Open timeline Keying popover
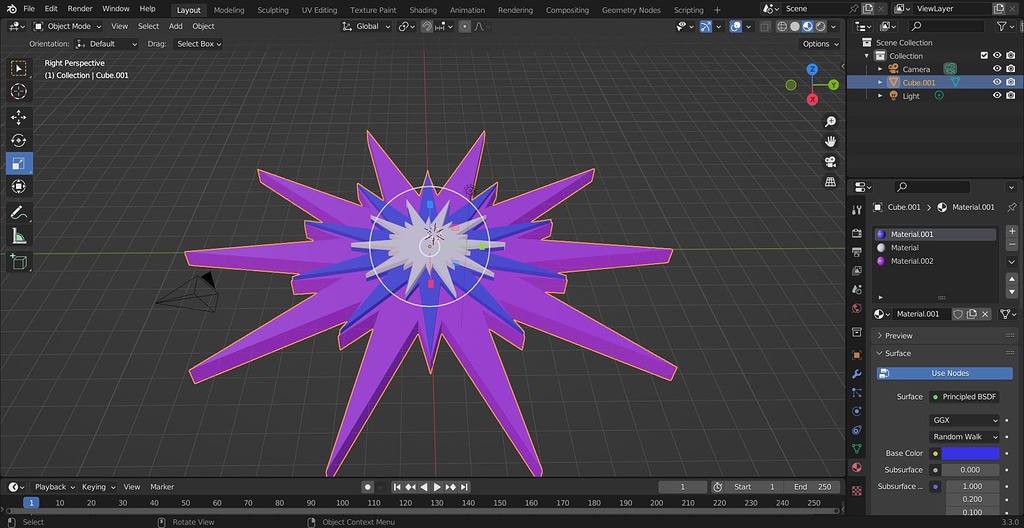The image size is (1024, 528). 98,487
